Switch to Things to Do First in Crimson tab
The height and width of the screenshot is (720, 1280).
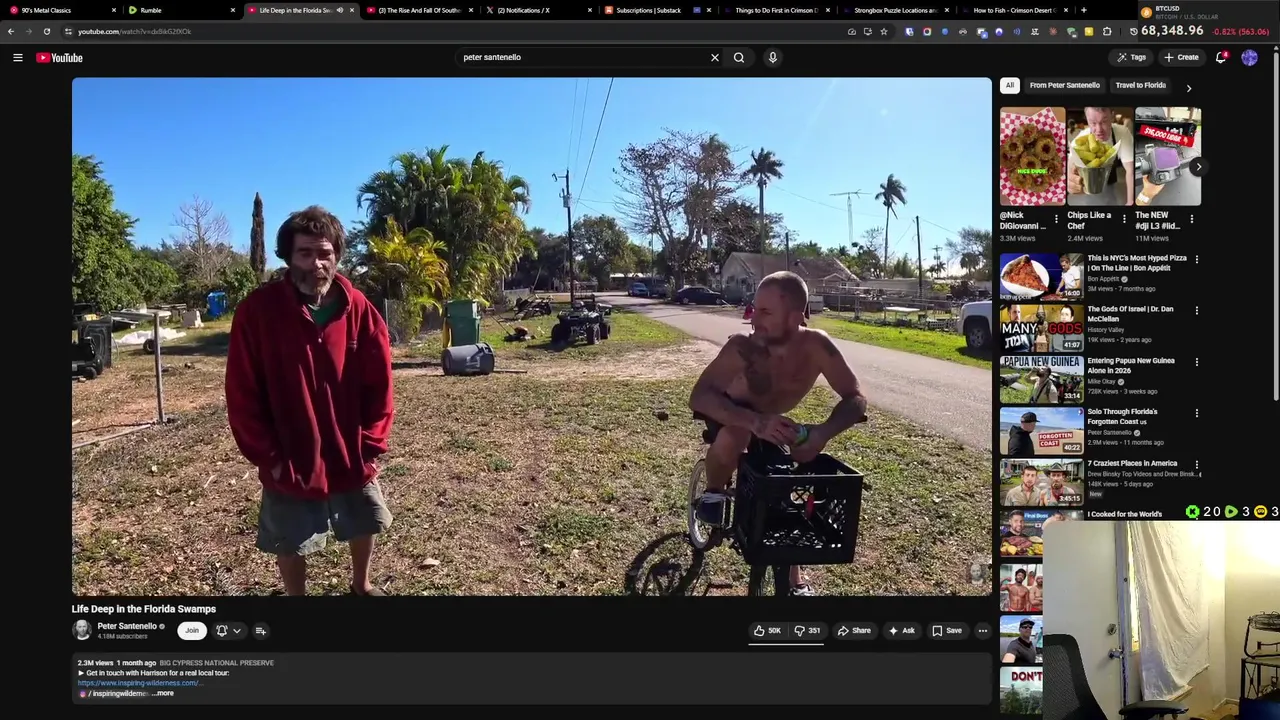[x=775, y=10]
